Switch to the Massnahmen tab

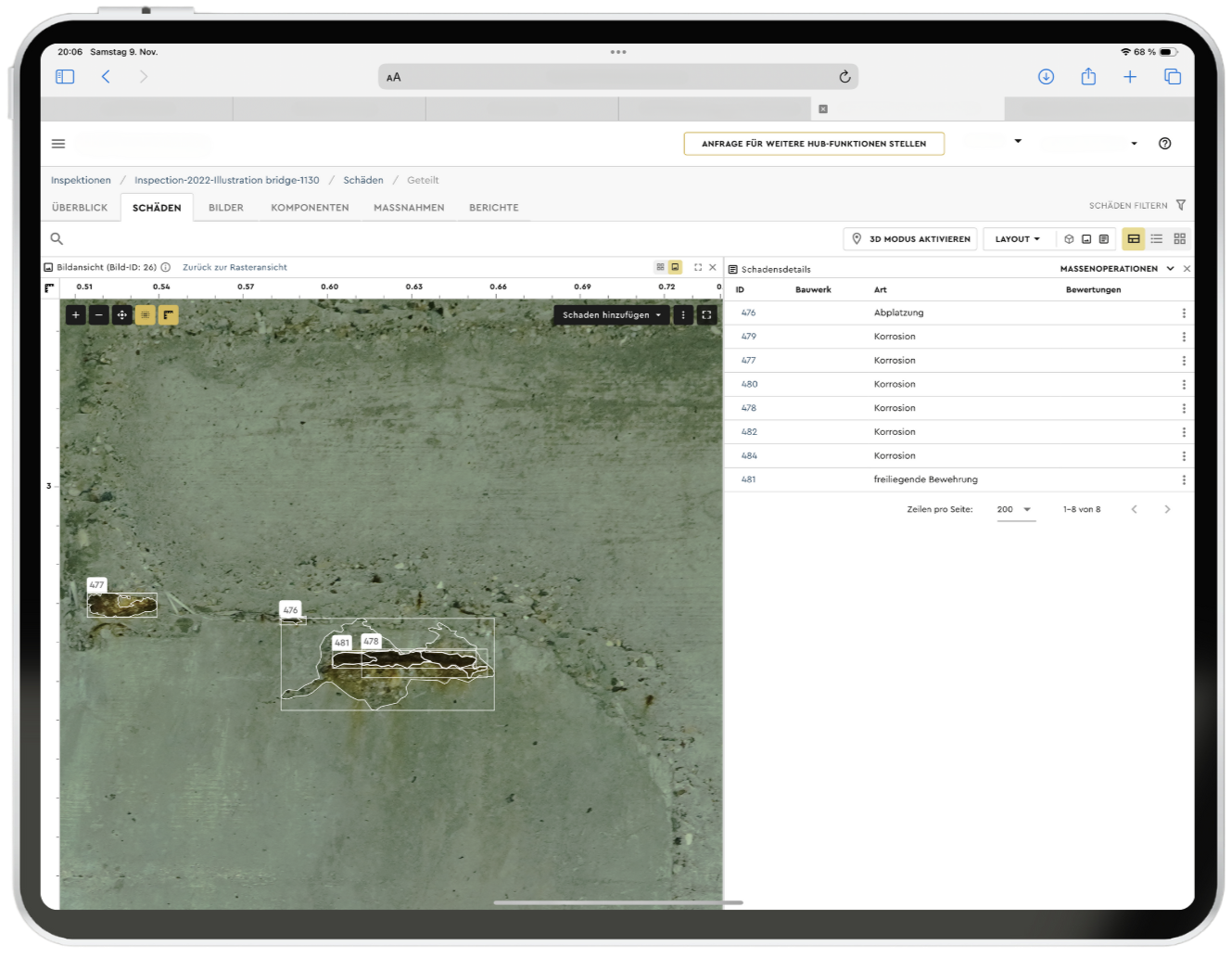409,208
